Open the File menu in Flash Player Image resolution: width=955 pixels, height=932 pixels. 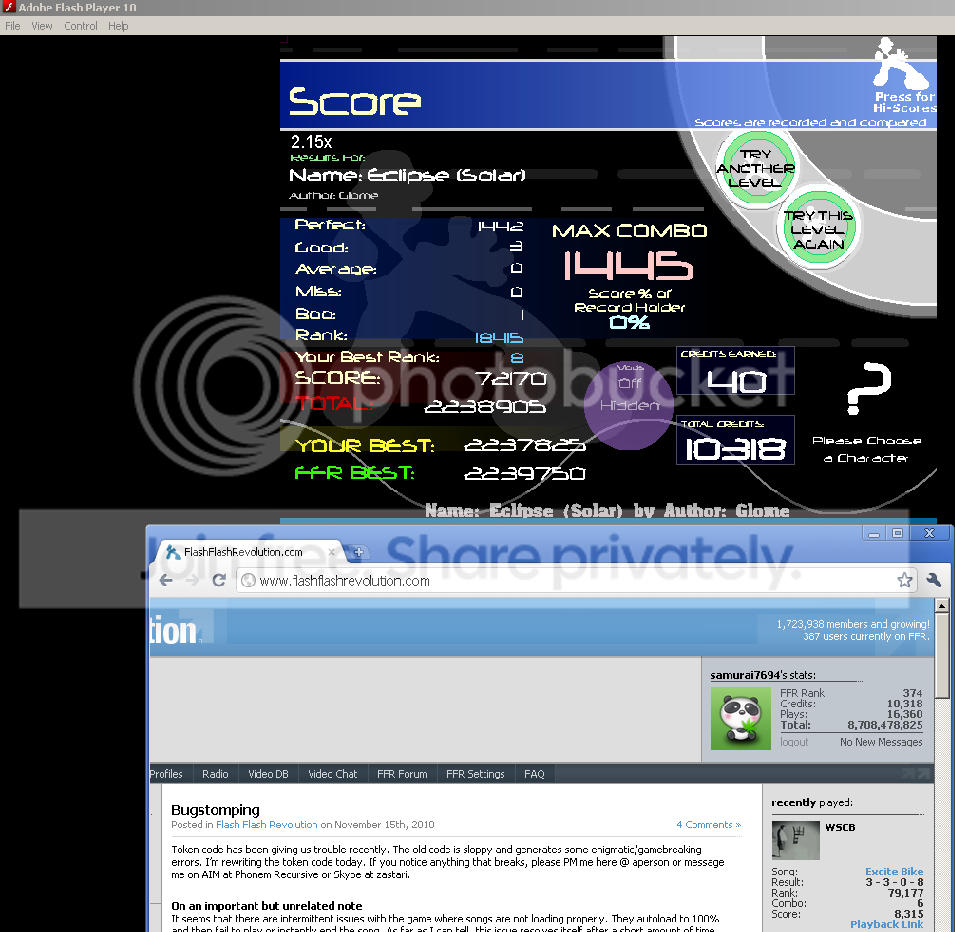(x=13, y=26)
